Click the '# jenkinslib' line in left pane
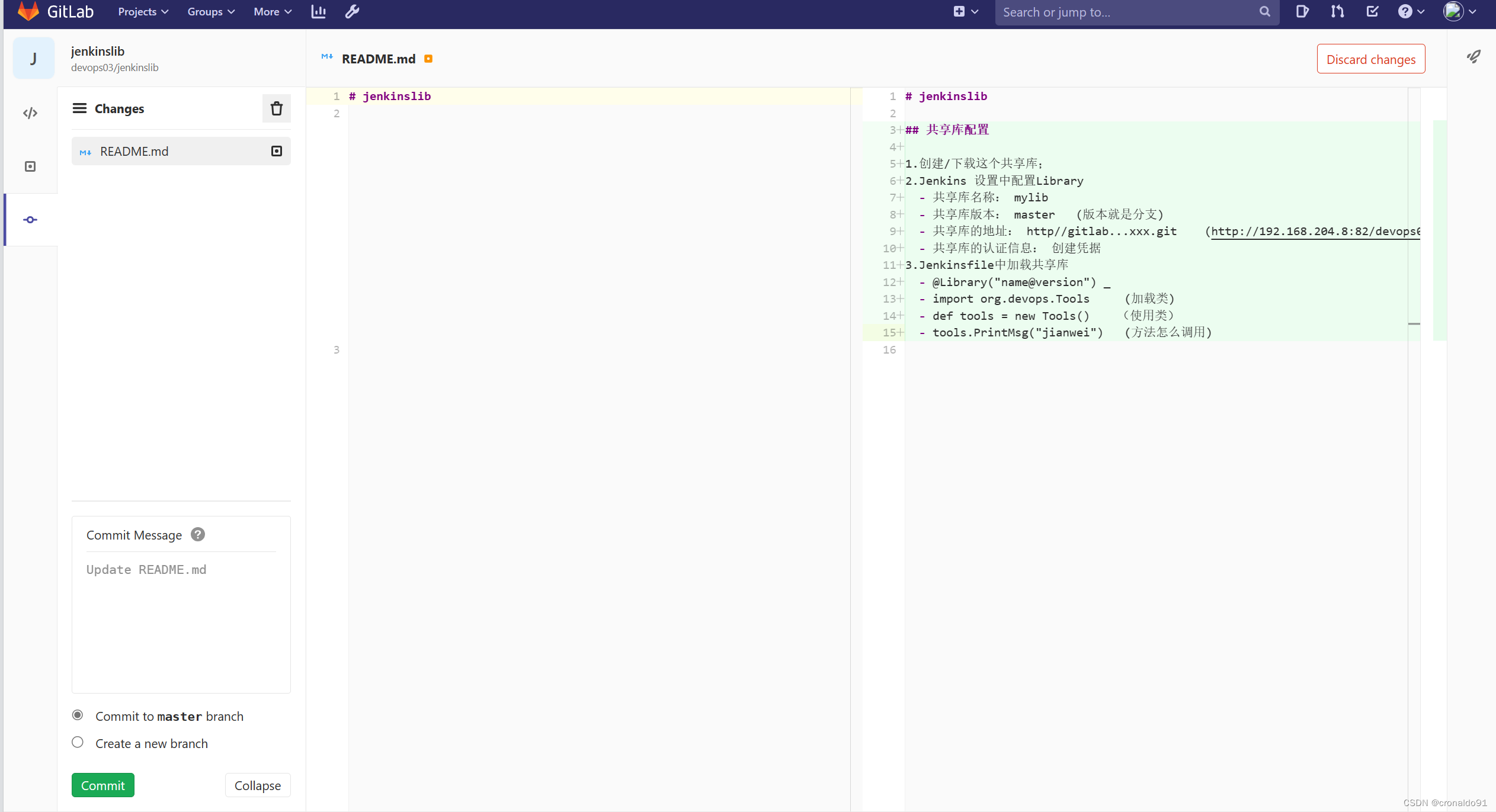Image resolution: width=1496 pixels, height=812 pixels. coord(390,96)
